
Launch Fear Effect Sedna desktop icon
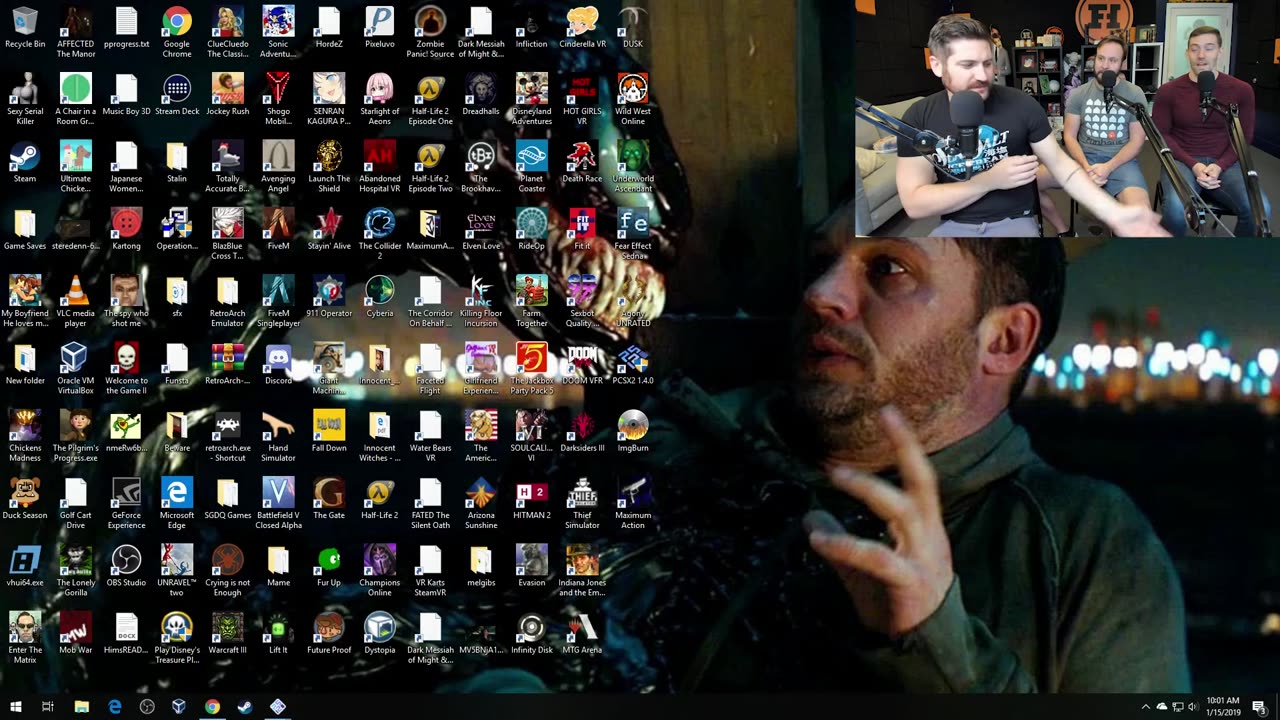pyautogui.click(x=633, y=235)
